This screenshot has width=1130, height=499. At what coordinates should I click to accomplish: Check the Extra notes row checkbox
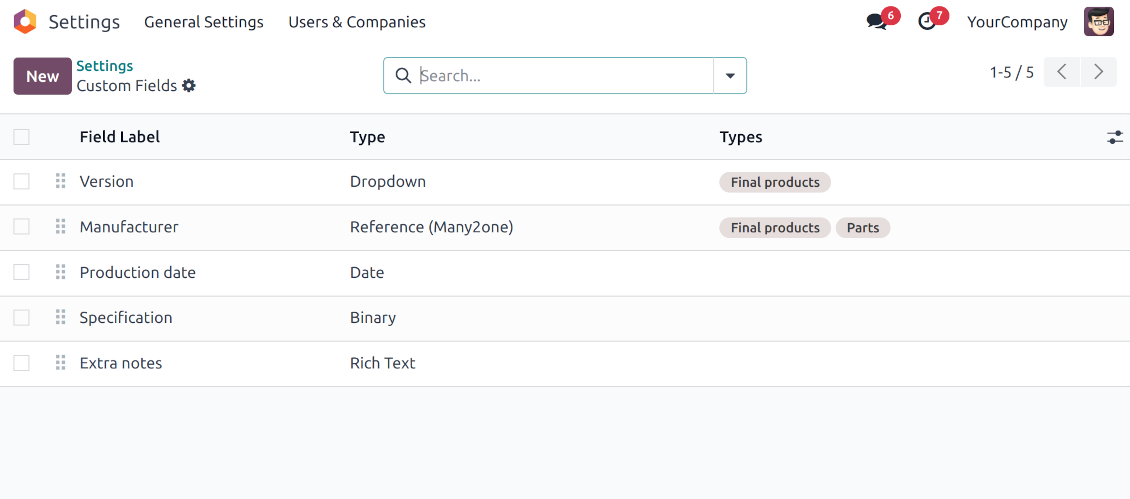tap(22, 363)
